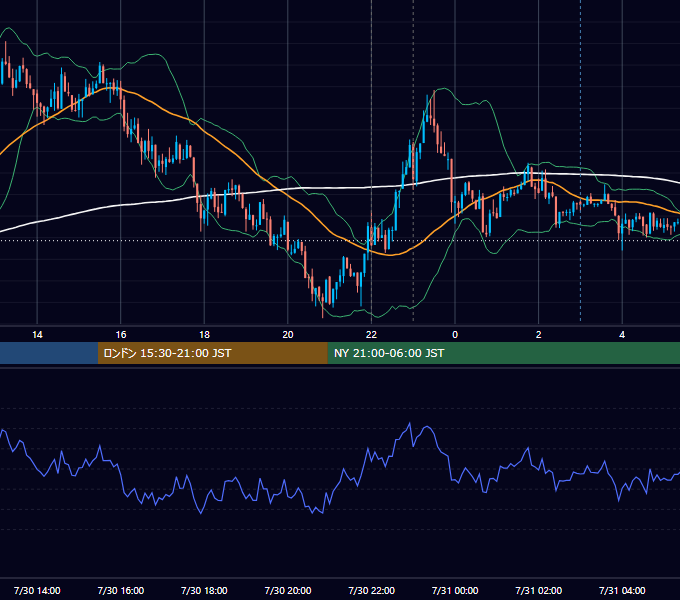
Task: Click hour label 16 on upper axis
Action: 121,335
